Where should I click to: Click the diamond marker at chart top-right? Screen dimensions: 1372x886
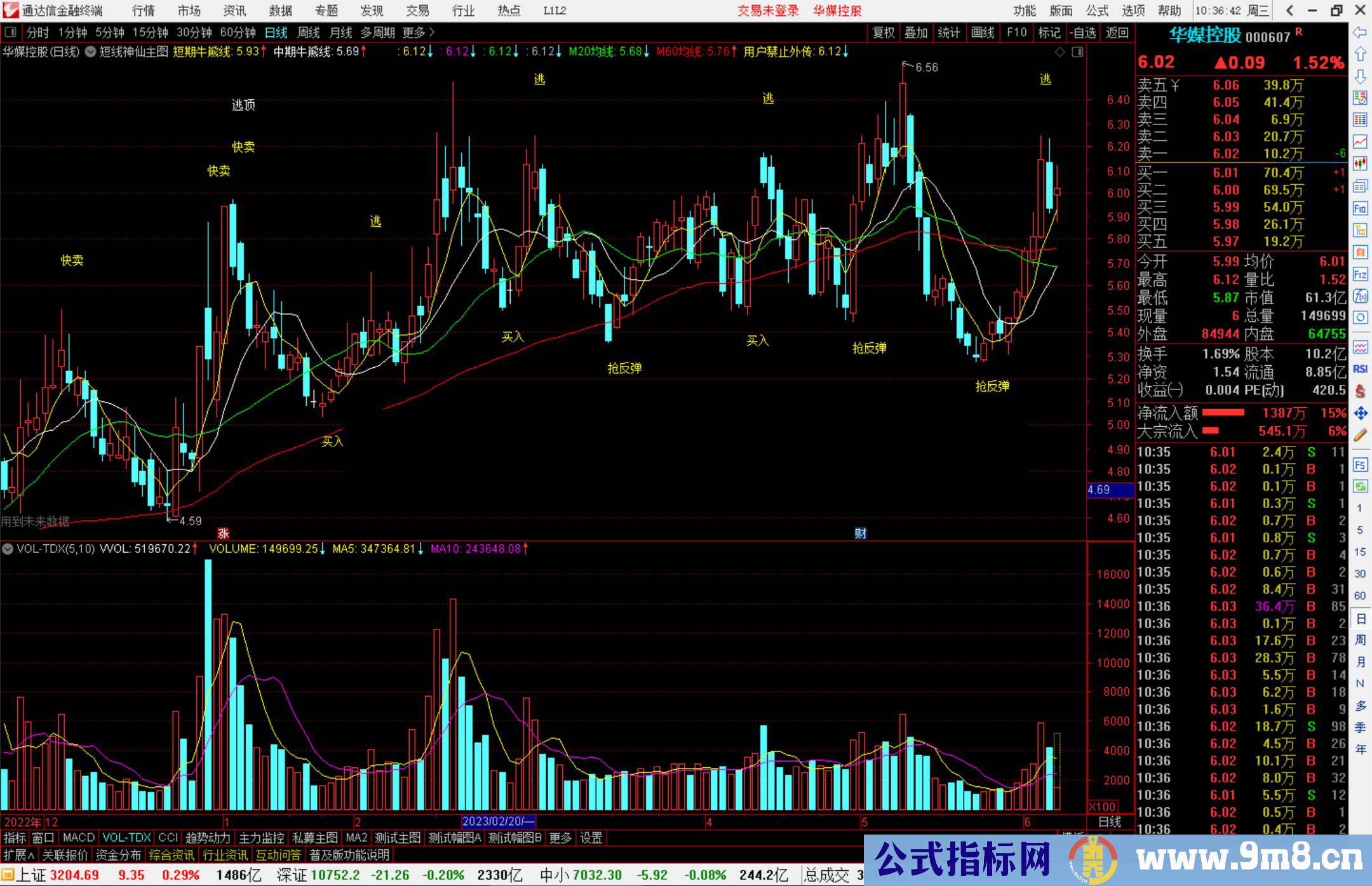[1059, 52]
